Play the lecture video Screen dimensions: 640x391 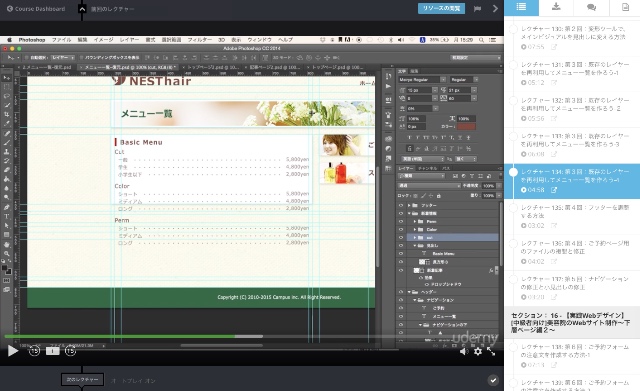pos(13,351)
